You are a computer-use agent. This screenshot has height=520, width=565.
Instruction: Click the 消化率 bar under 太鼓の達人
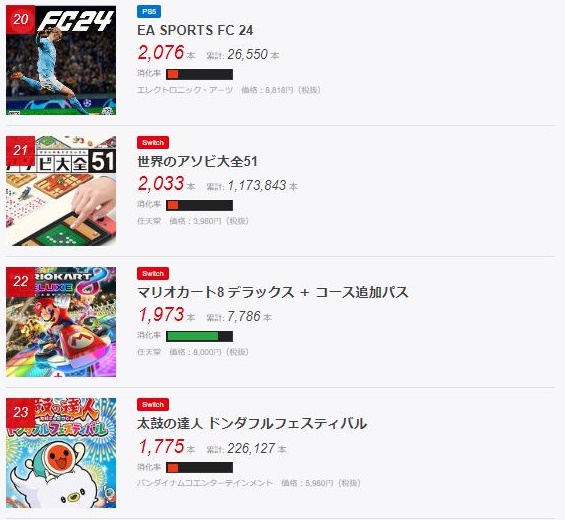[x=199, y=467]
